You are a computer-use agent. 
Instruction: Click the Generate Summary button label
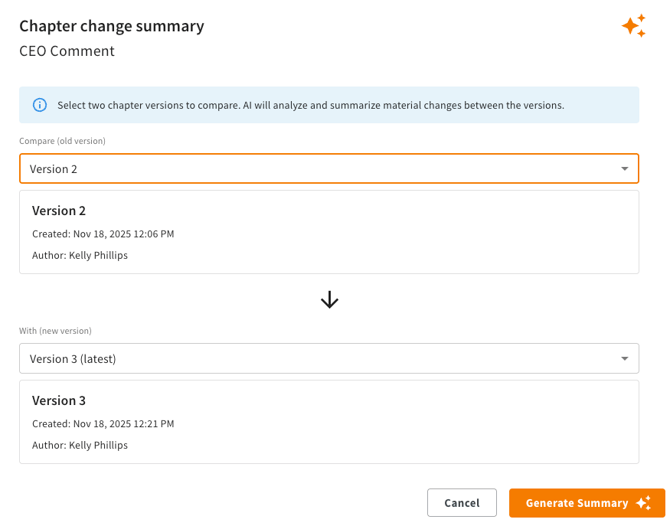[576, 503]
